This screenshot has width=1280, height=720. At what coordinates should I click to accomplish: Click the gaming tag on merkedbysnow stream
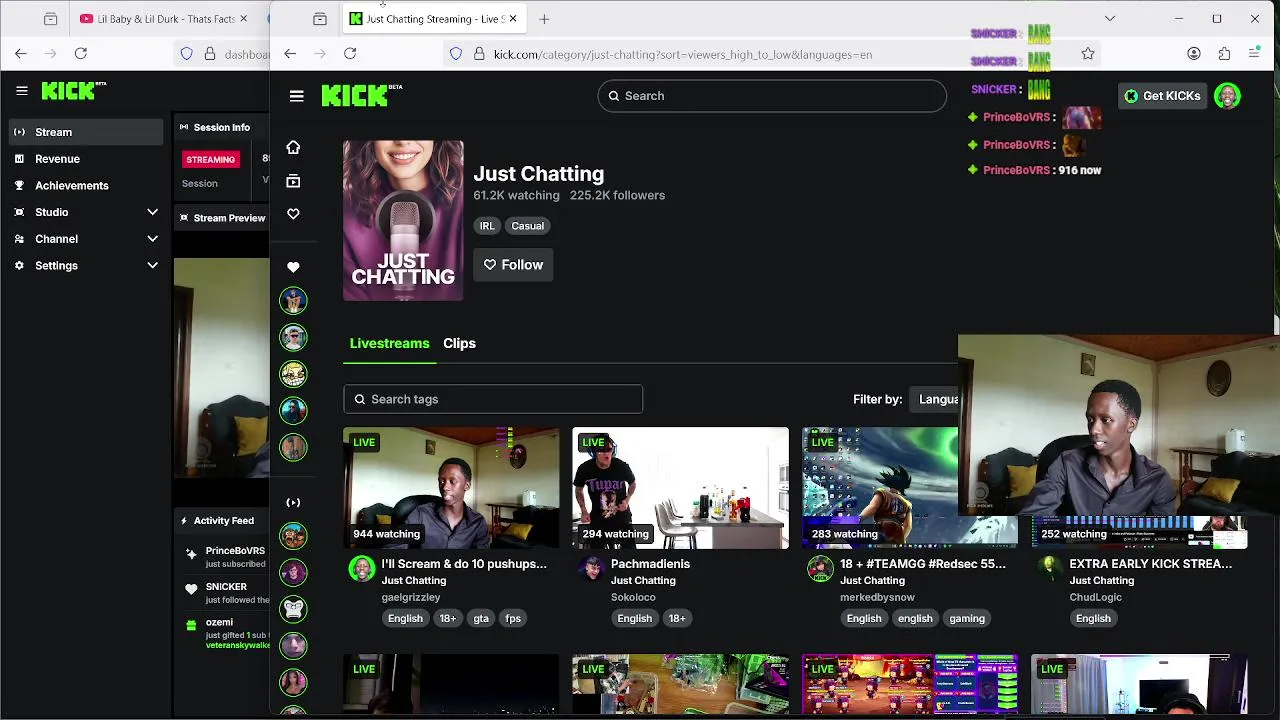[x=967, y=618]
